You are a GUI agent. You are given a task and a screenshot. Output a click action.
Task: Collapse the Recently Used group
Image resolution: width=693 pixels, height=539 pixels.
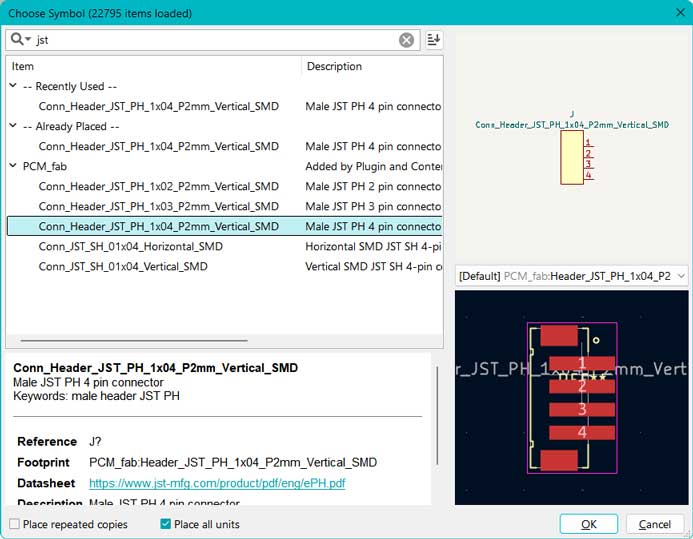13,86
